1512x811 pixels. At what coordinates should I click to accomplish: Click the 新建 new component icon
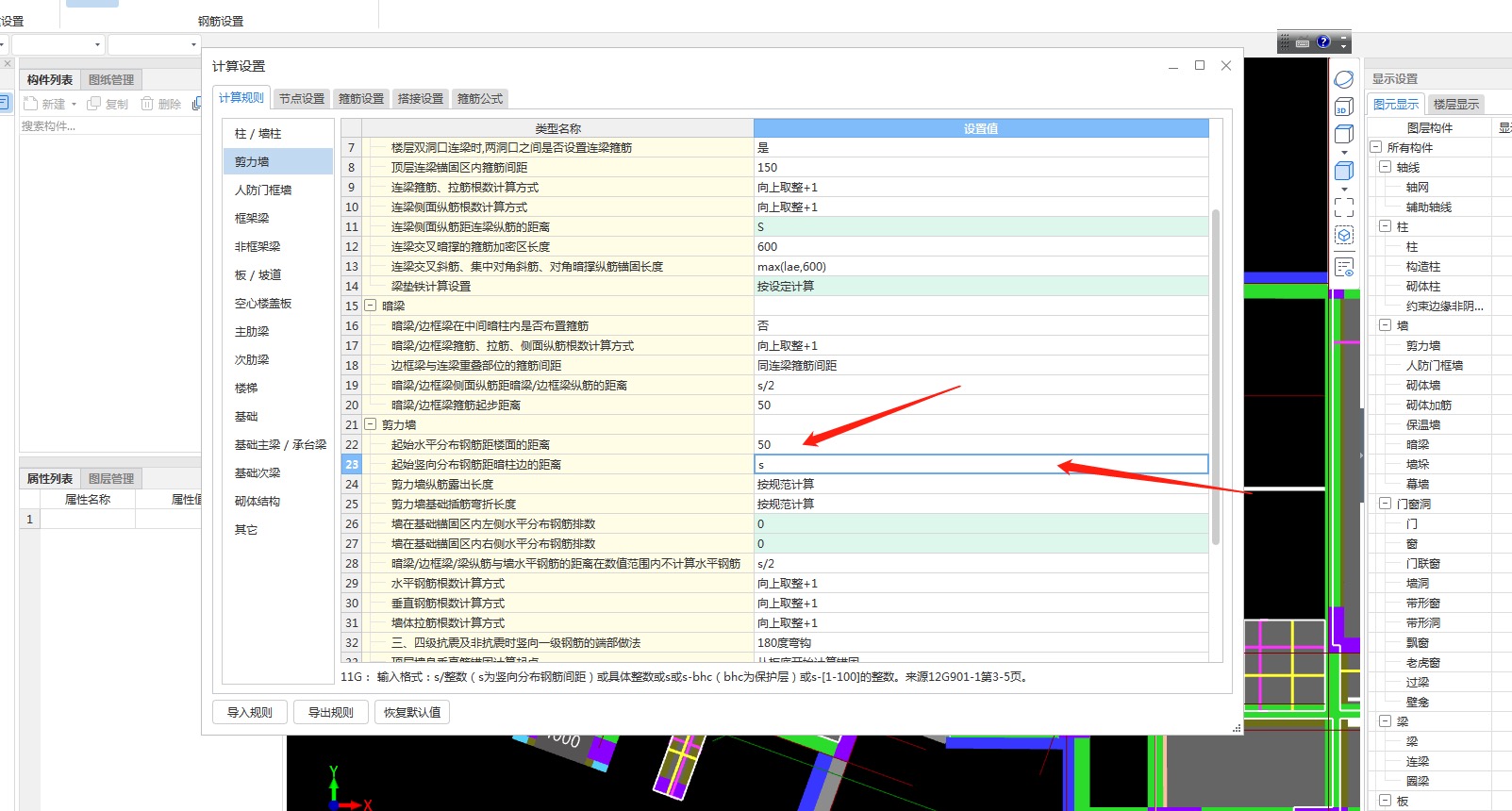click(31, 104)
